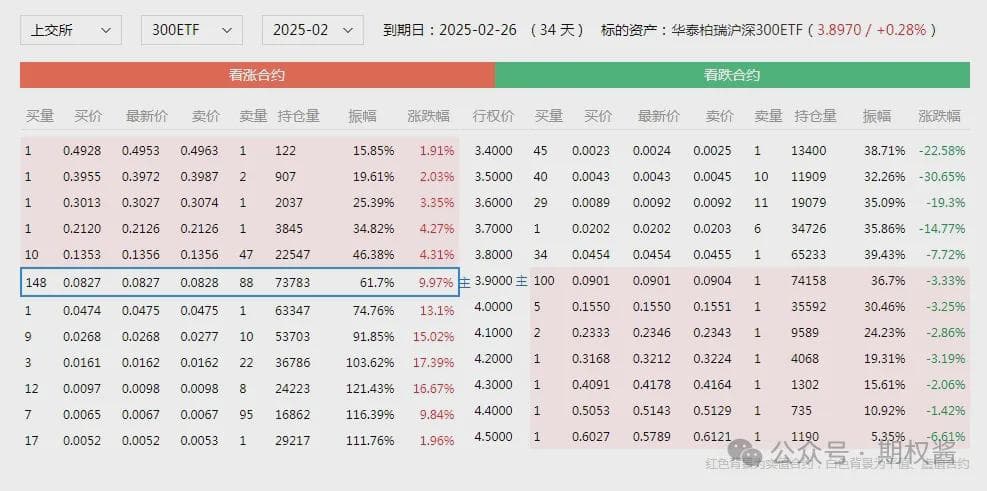Click call amplitude 91.85%
987x491 pixels.
pyautogui.click(x=373, y=337)
